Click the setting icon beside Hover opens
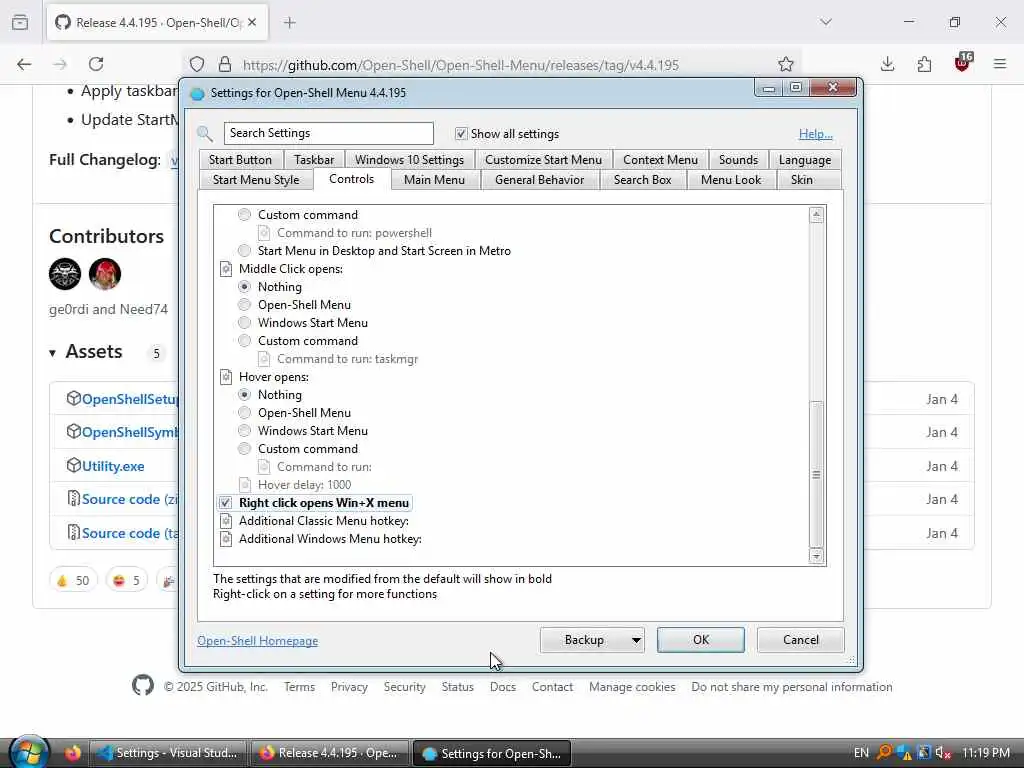The width and height of the screenshot is (1024, 768). (226, 377)
